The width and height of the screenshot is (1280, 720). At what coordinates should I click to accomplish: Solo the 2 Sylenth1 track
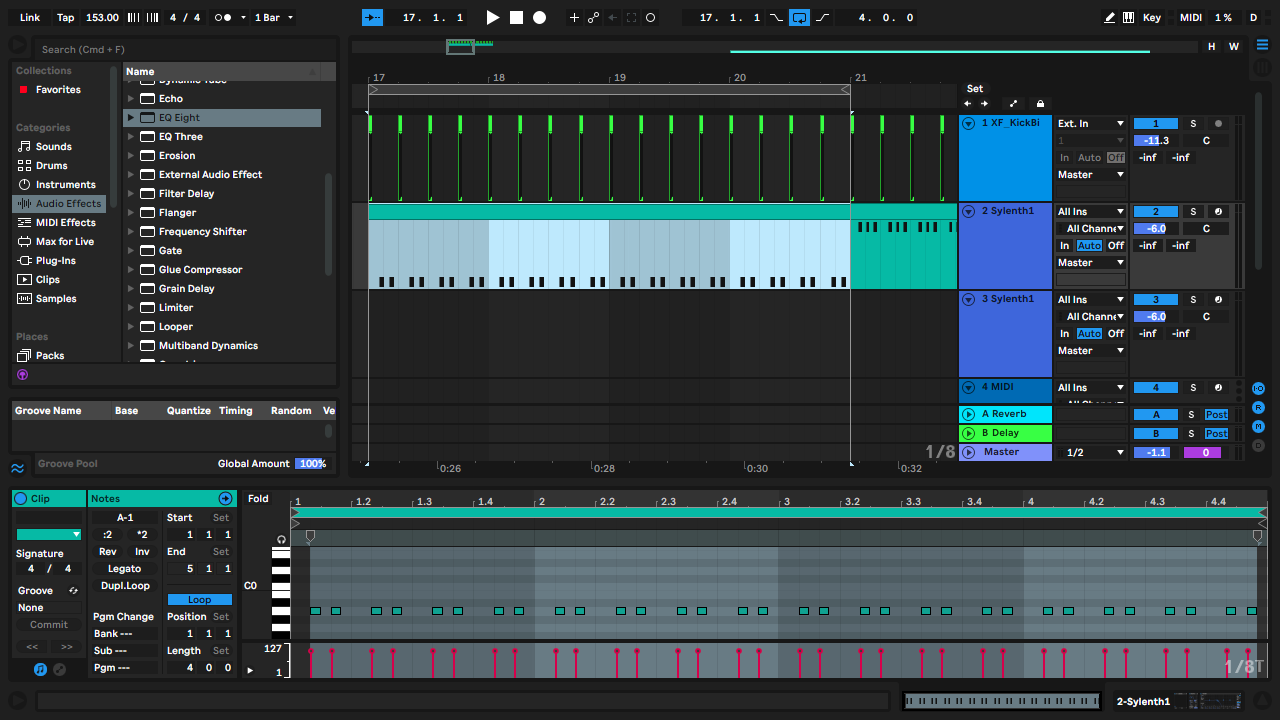tap(1192, 212)
